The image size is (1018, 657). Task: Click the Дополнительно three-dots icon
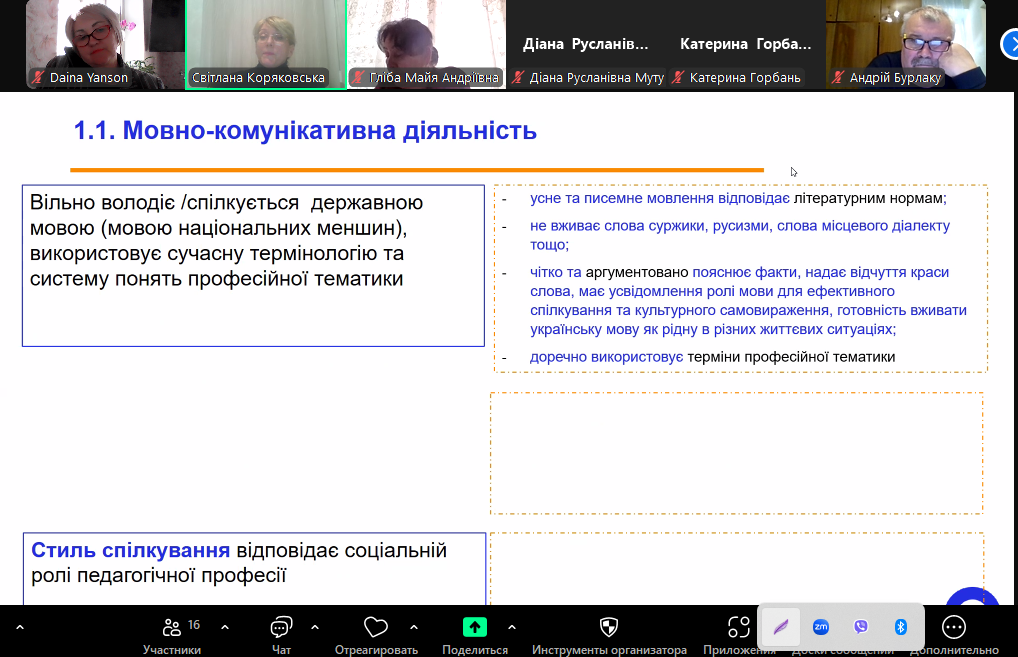click(x=954, y=628)
